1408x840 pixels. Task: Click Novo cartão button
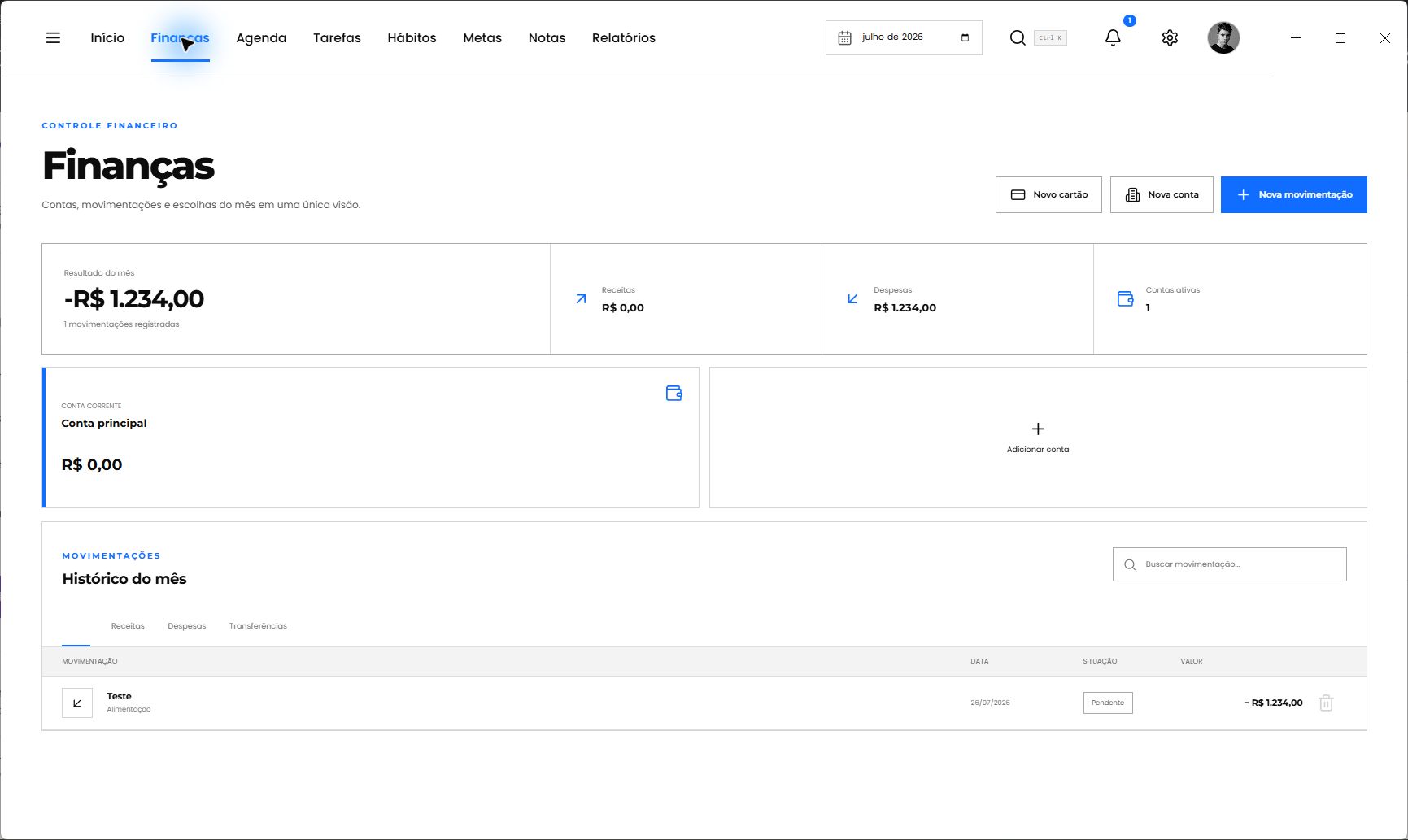(x=1048, y=194)
